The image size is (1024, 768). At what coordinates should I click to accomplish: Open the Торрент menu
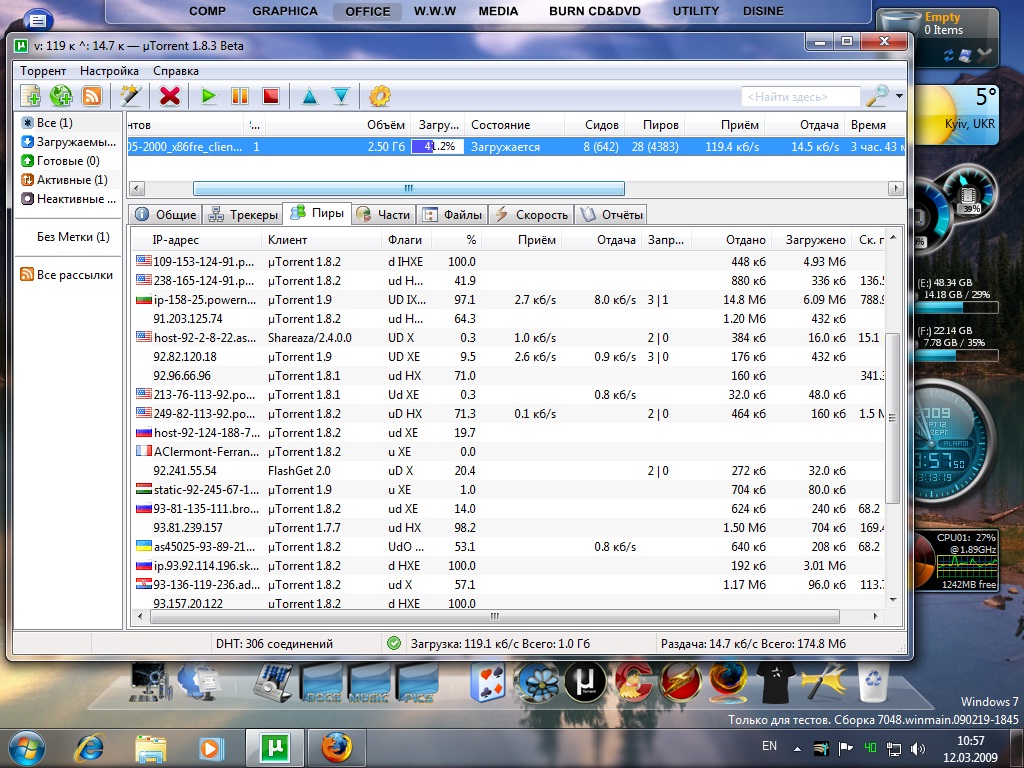pos(43,71)
